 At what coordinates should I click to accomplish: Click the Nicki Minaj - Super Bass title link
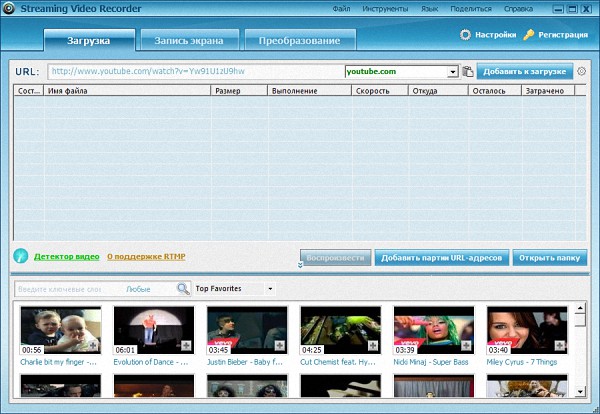click(x=431, y=362)
